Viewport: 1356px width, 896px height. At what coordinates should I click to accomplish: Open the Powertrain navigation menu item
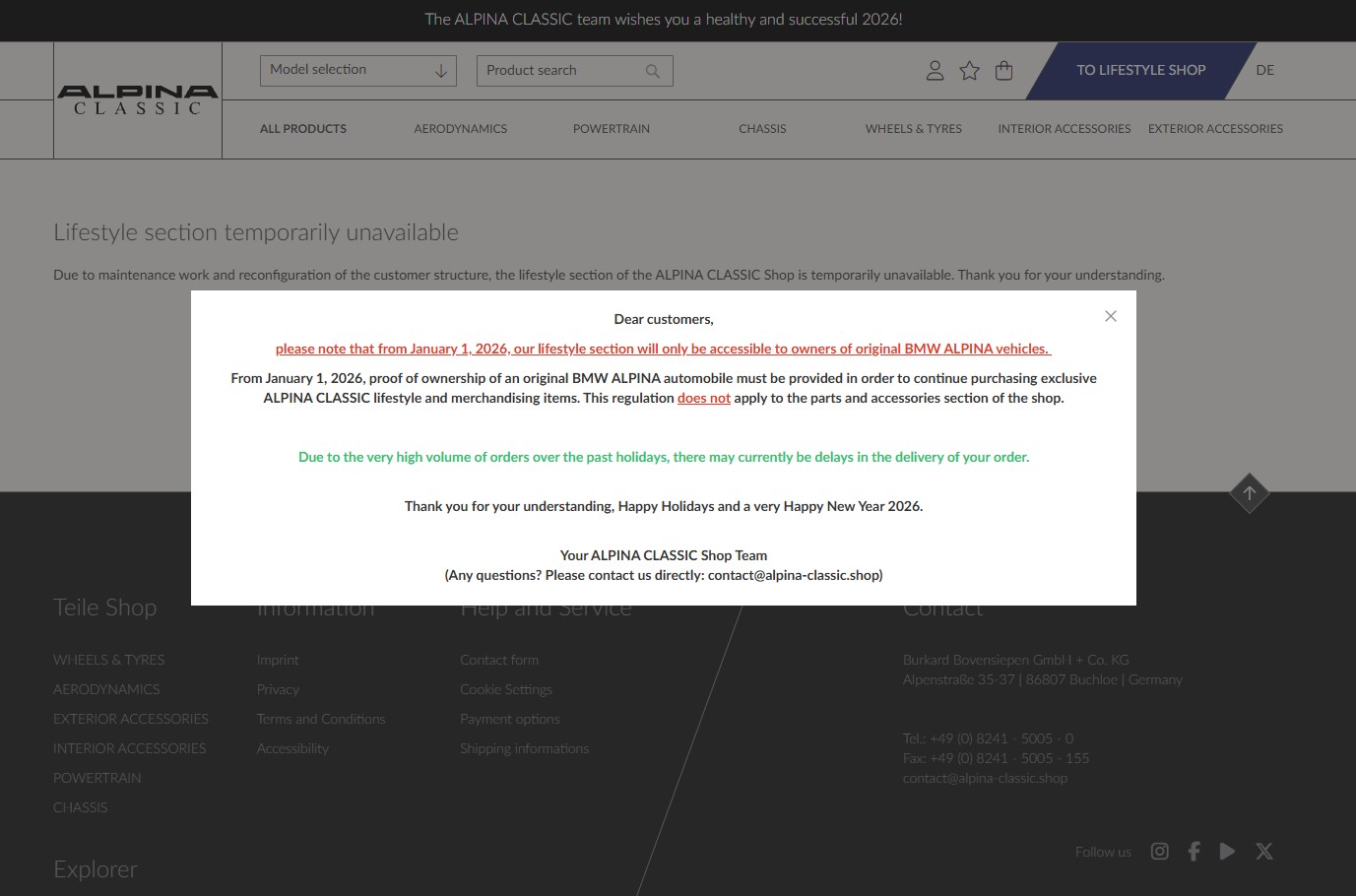(x=611, y=129)
